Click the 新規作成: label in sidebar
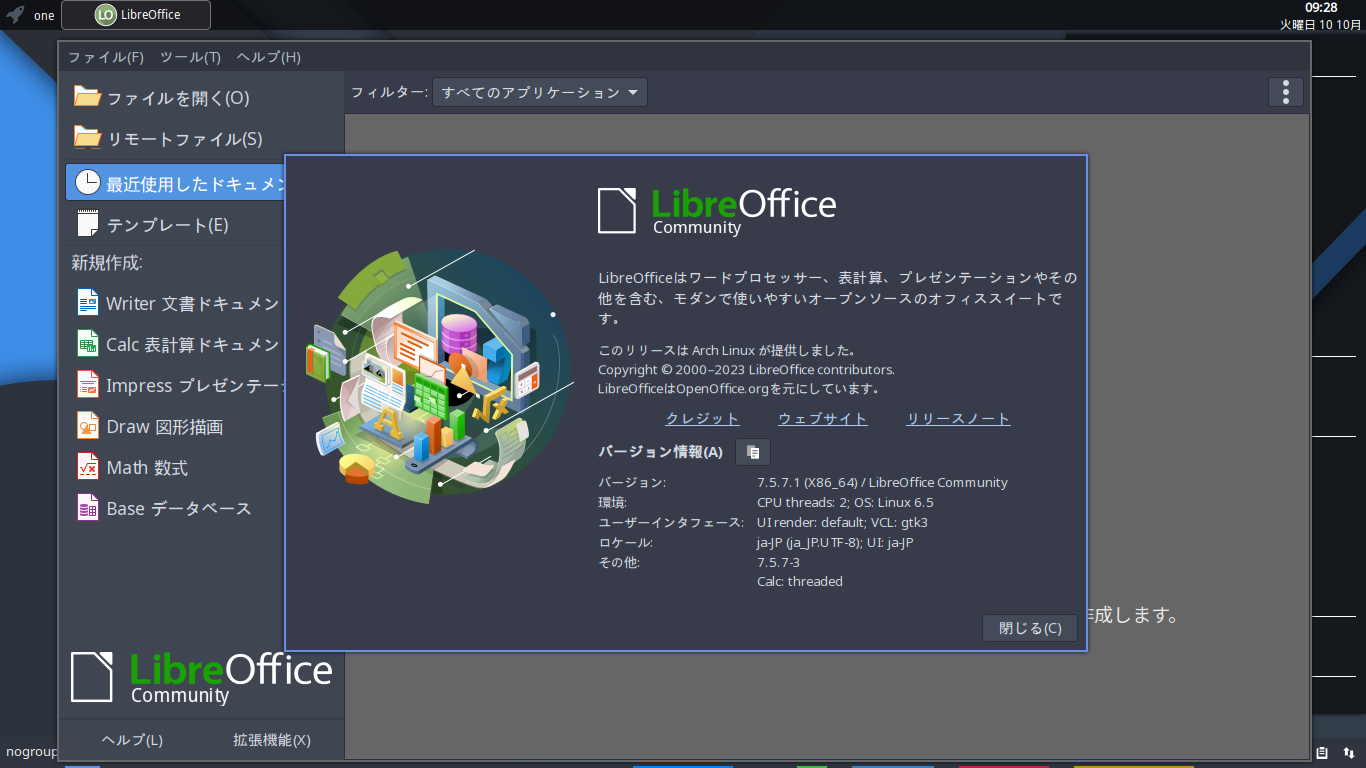The image size is (1366, 768). point(107,263)
